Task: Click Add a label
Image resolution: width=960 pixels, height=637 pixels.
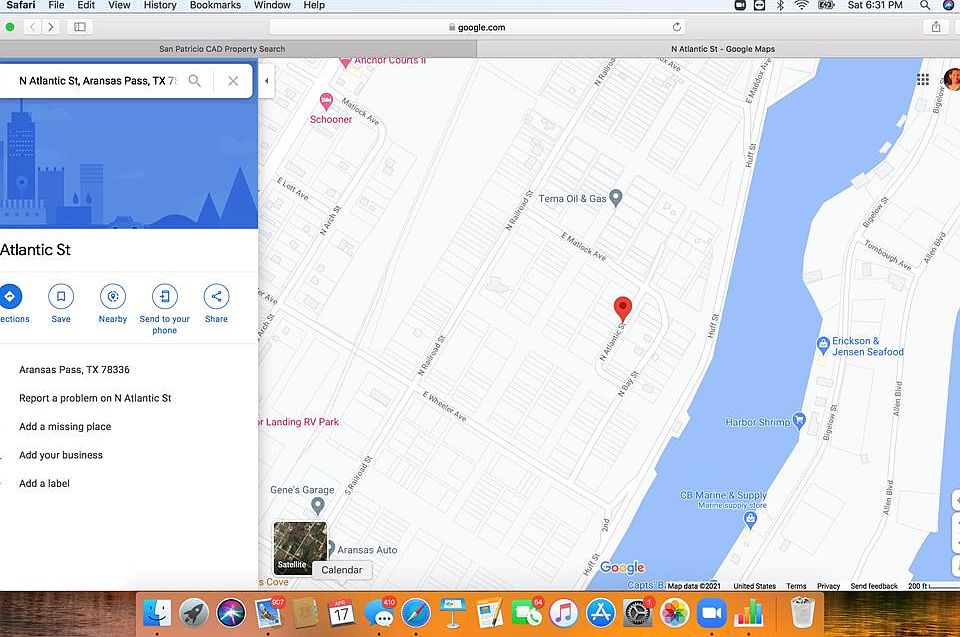Action: click(44, 483)
